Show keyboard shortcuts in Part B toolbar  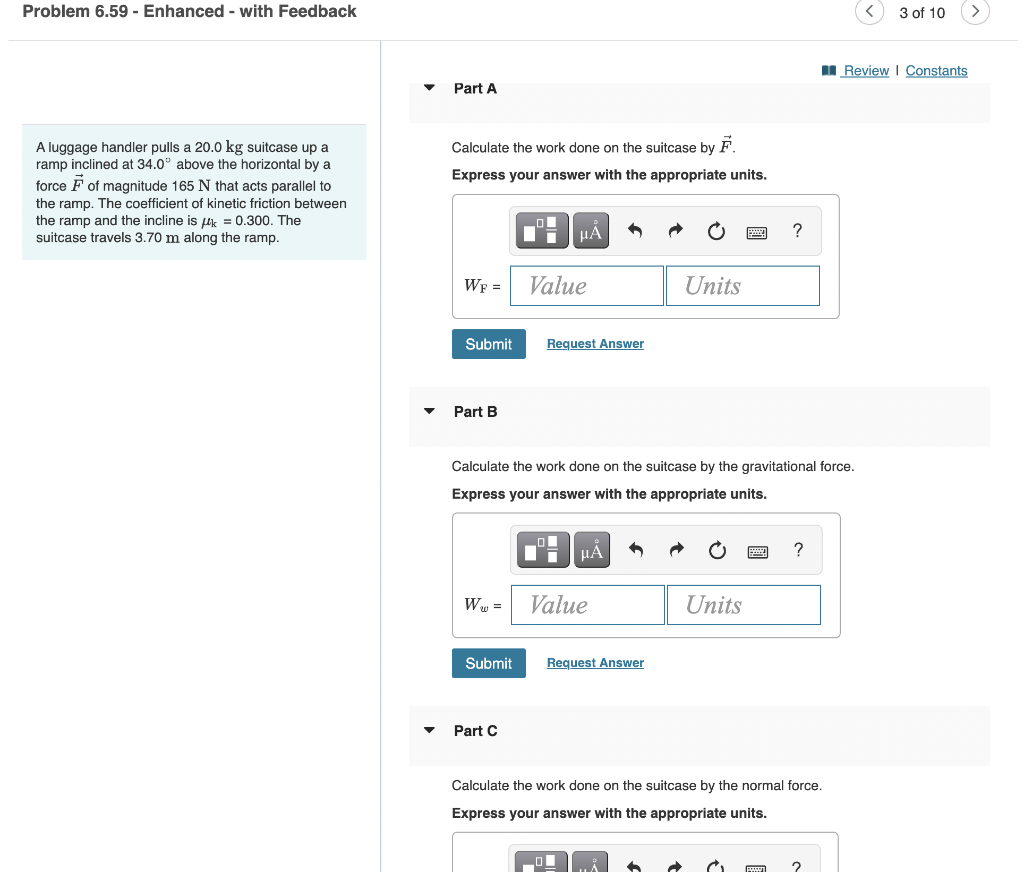click(758, 552)
